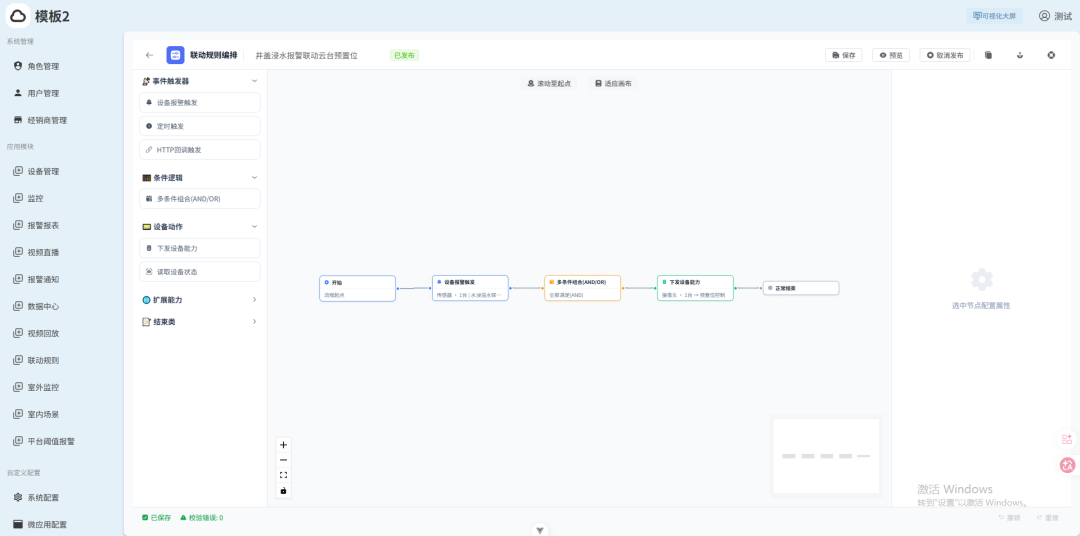Click the 重做 redo button

(x=1047, y=517)
